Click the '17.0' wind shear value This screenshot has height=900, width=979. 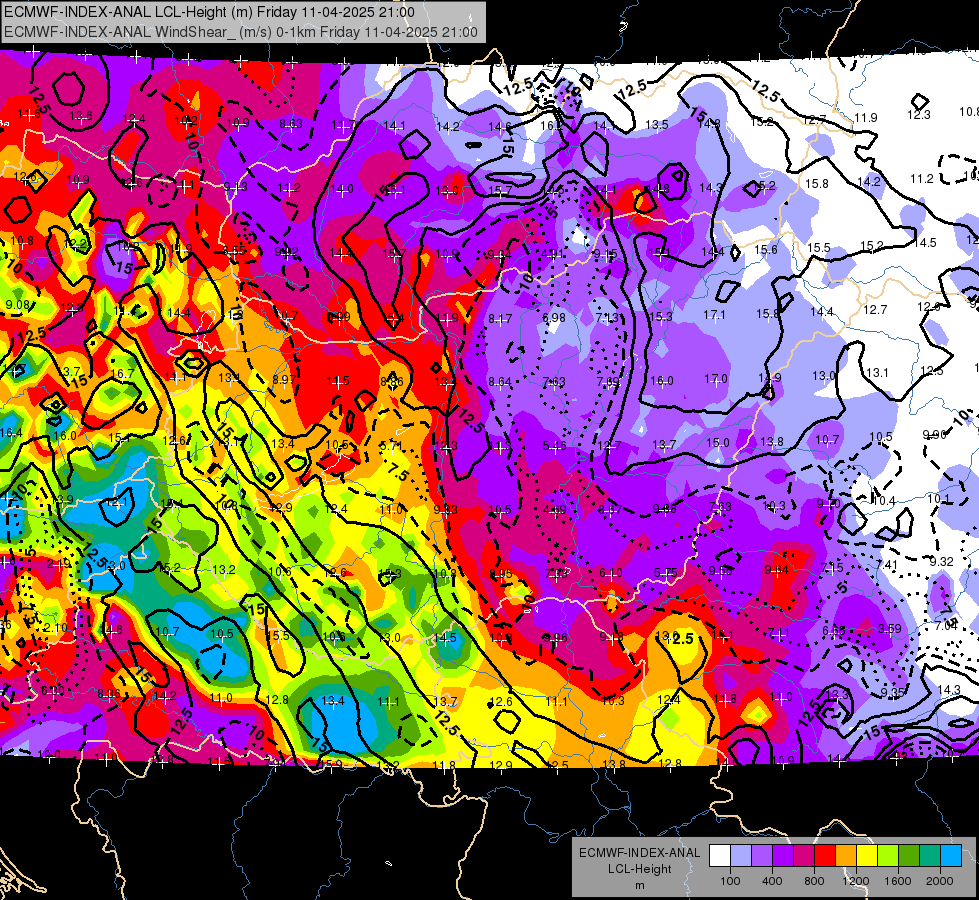(x=716, y=378)
